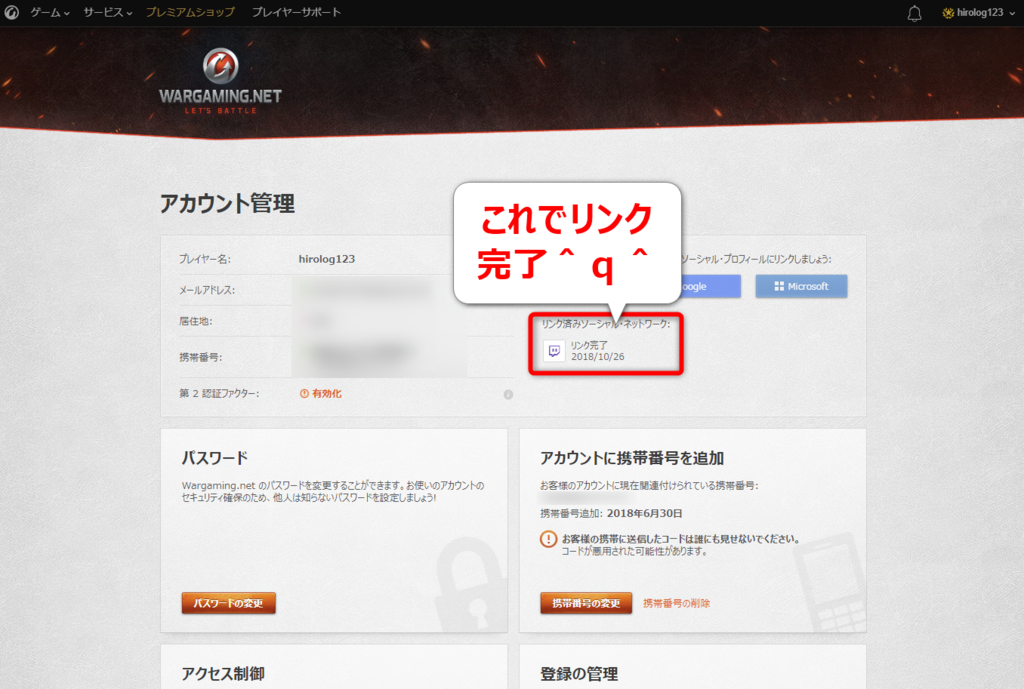
Task: Click 登録の管理 section heading
Action: 579,673
